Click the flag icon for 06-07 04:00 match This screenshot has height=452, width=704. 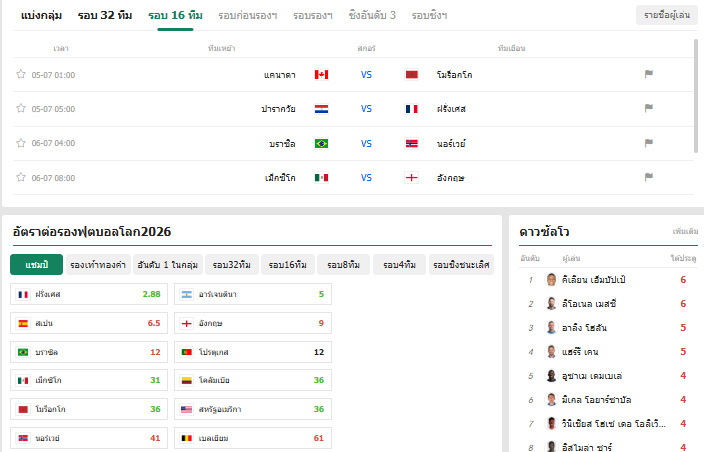pos(649,143)
